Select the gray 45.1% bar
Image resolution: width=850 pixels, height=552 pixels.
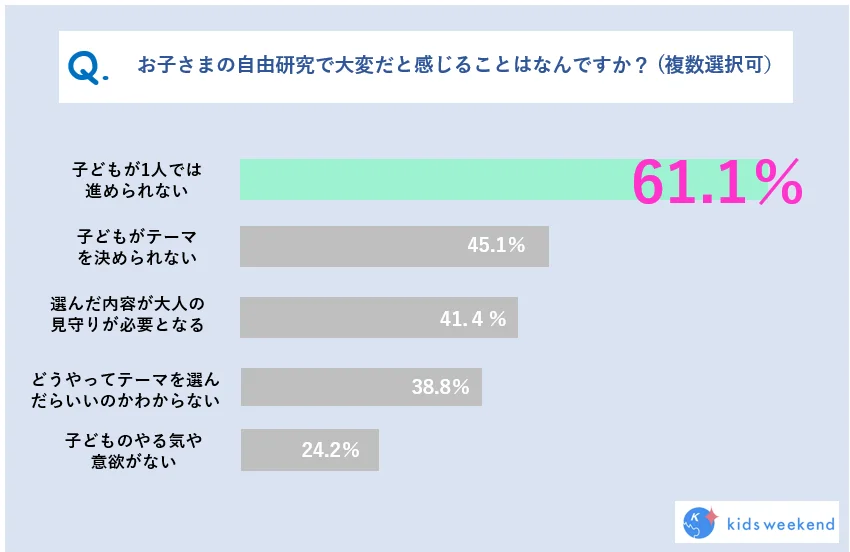pyautogui.click(x=395, y=246)
